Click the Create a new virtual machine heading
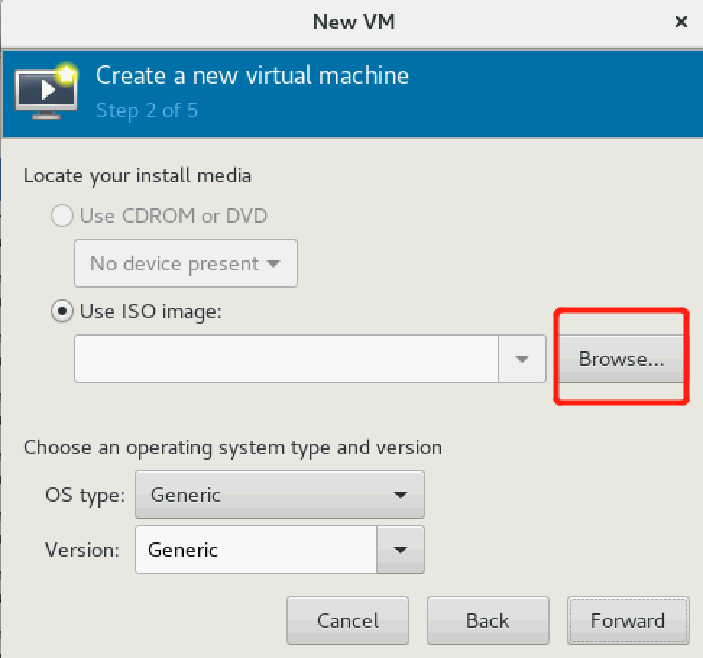Image resolution: width=703 pixels, height=658 pixels. [252, 76]
